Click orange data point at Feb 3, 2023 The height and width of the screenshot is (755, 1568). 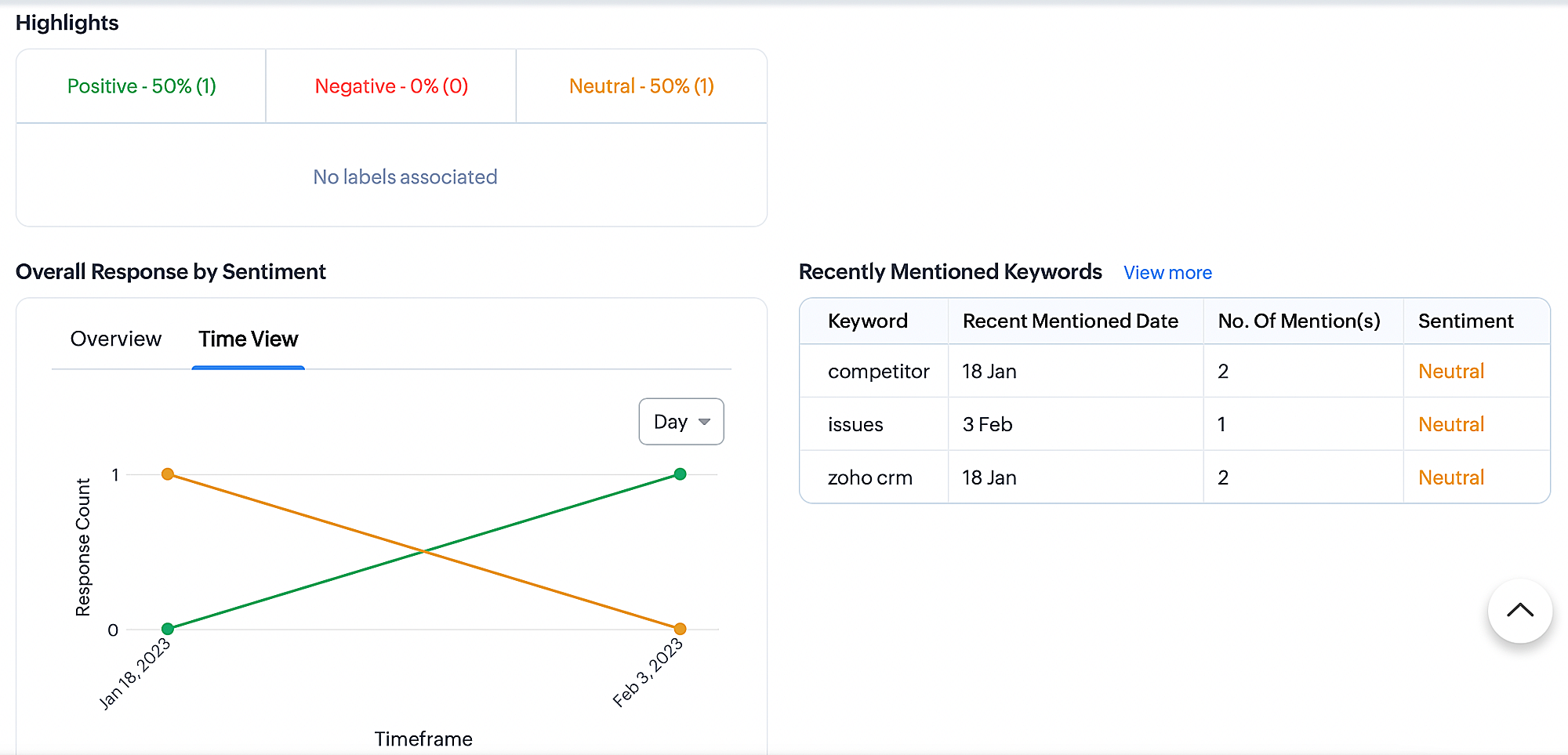pyautogui.click(x=680, y=629)
